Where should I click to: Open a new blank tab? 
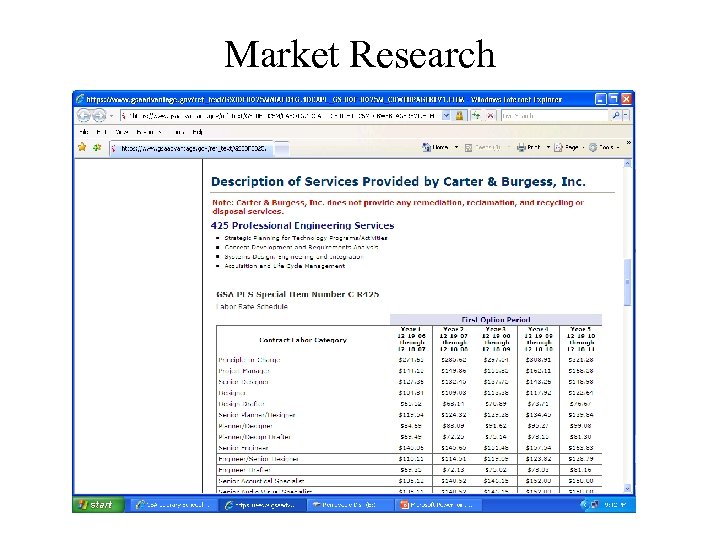coord(282,148)
